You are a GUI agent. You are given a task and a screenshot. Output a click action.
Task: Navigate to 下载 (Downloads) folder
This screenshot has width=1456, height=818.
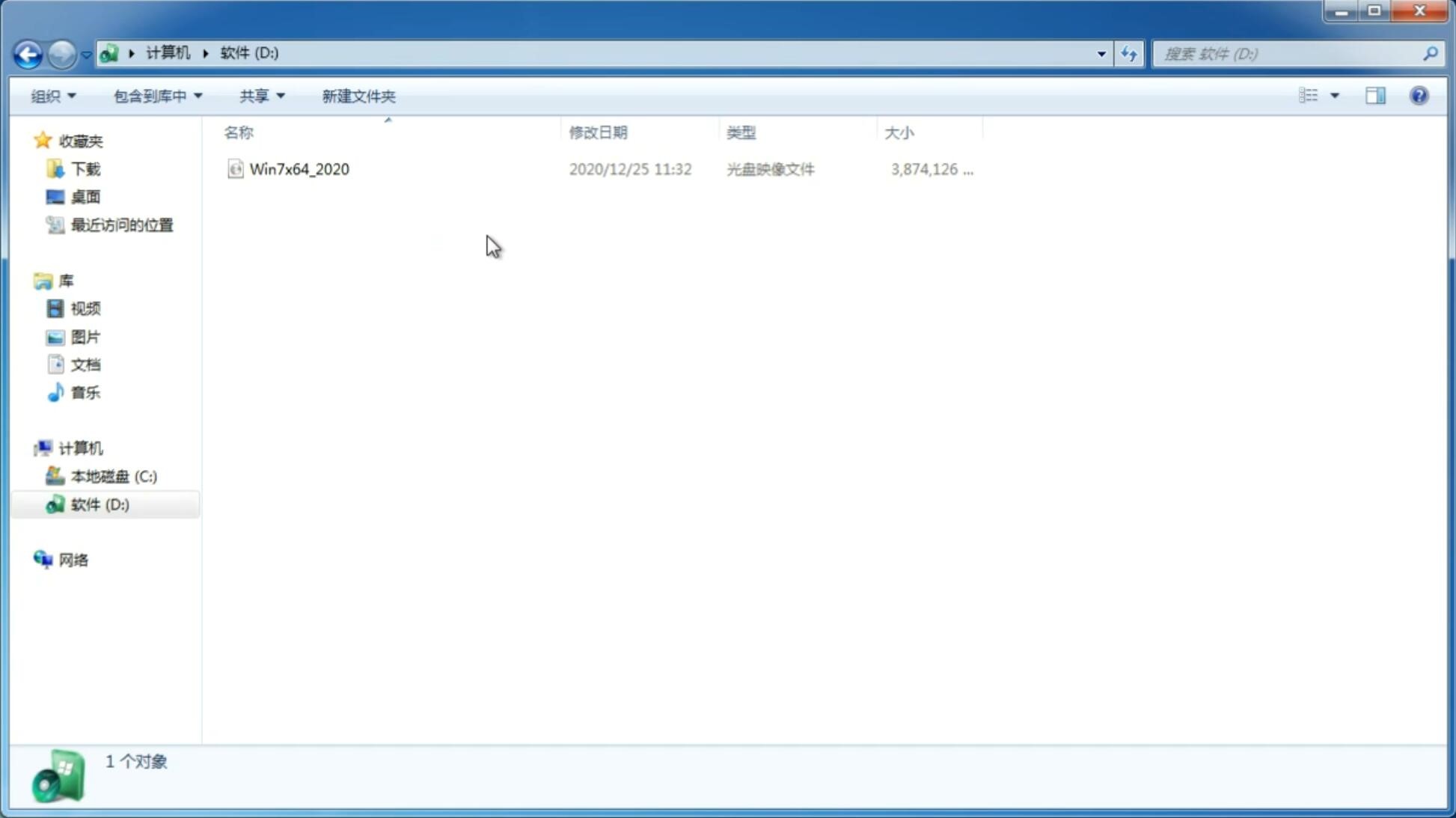(85, 169)
